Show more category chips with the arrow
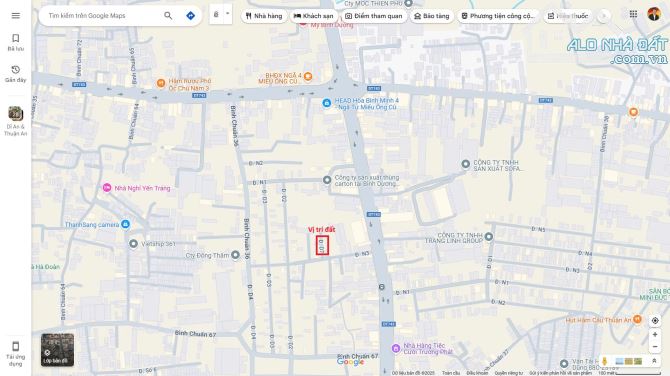 604,16
